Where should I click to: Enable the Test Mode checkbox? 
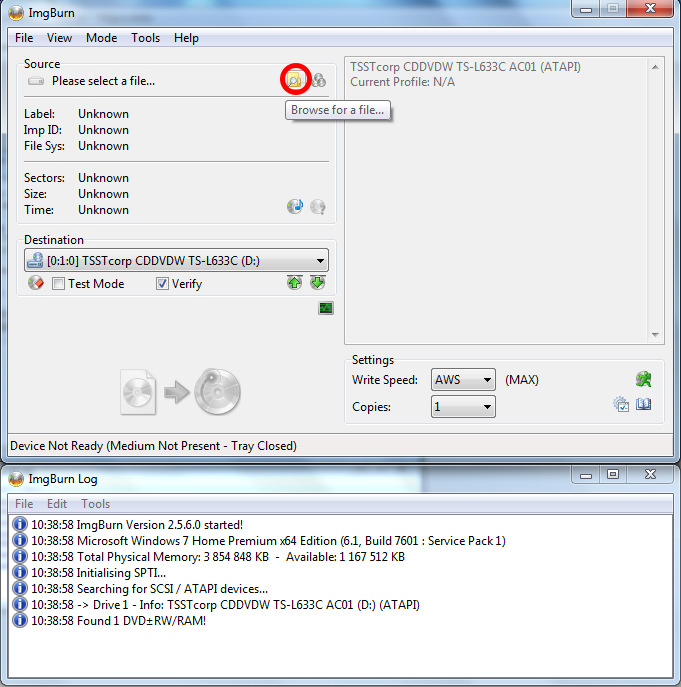tap(58, 284)
